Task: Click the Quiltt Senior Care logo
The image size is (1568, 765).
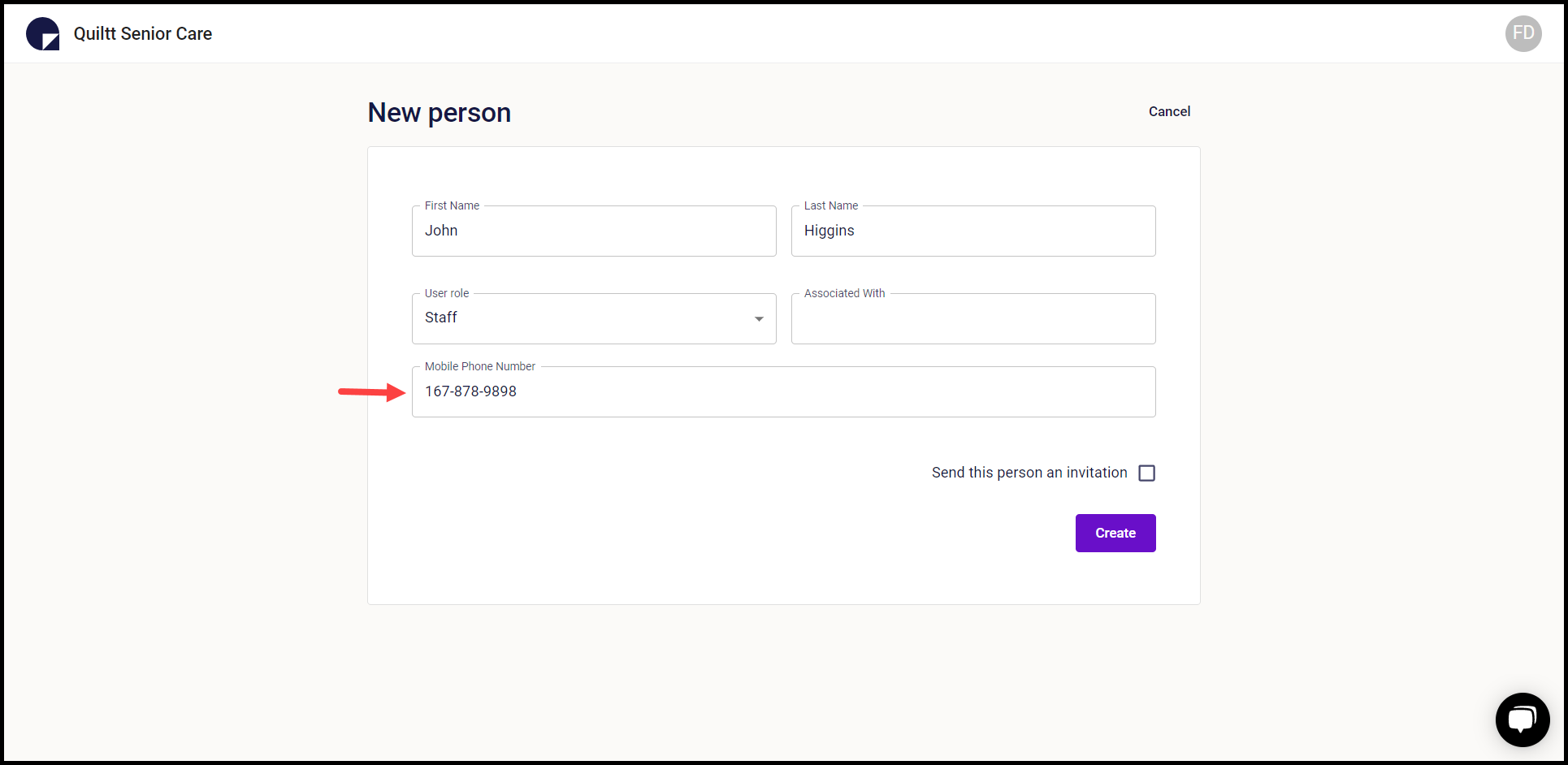Action: 41,33
